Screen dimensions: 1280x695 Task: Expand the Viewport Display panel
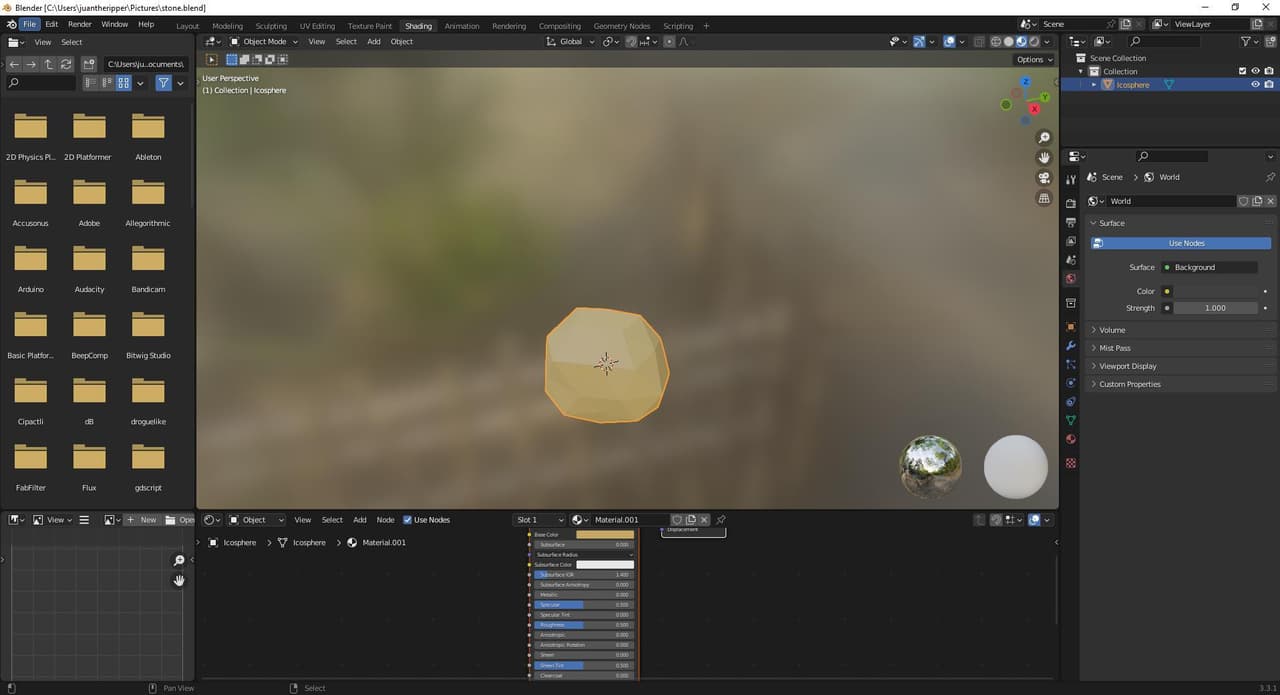(x=1180, y=366)
